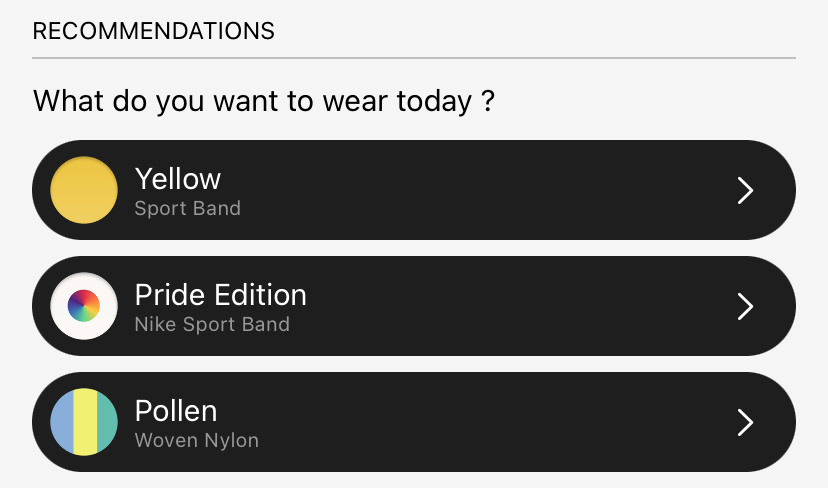The height and width of the screenshot is (488, 828).
Task: Click empty middle area of Pollen row
Action: tap(475, 423)
